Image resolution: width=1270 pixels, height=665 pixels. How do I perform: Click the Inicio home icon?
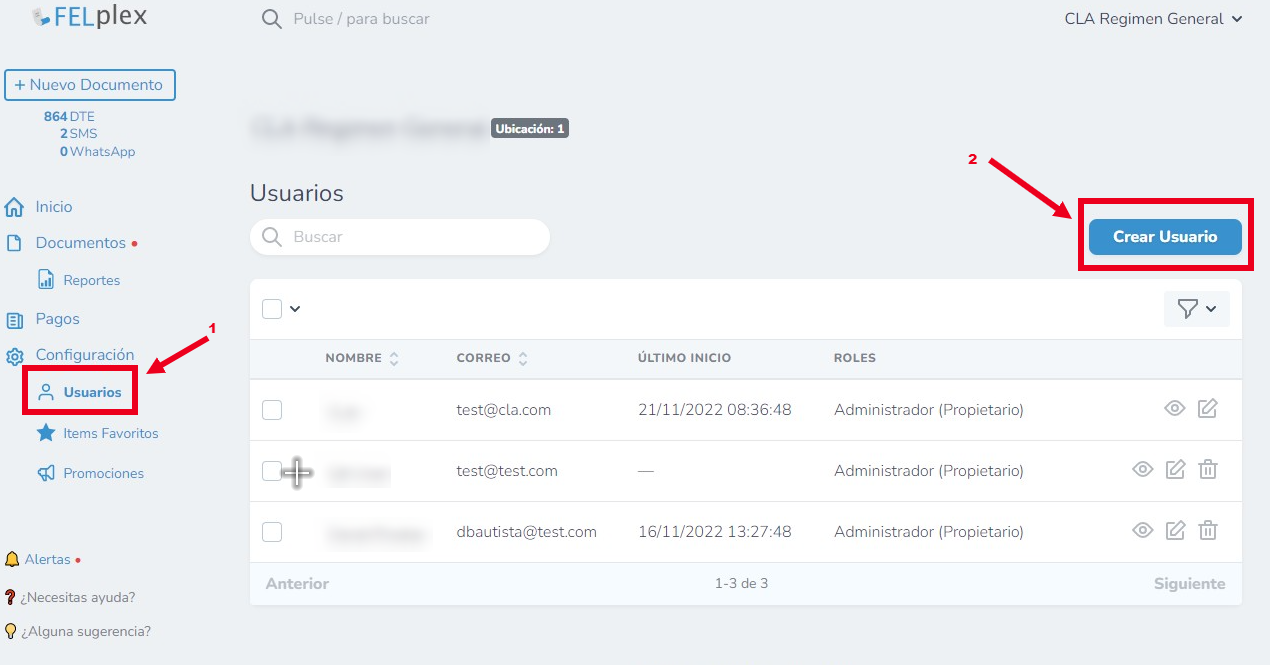[x=14, y=207]
